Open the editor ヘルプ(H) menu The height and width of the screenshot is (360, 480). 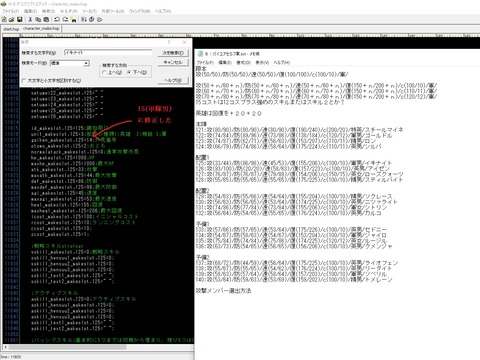coord(163,11)
